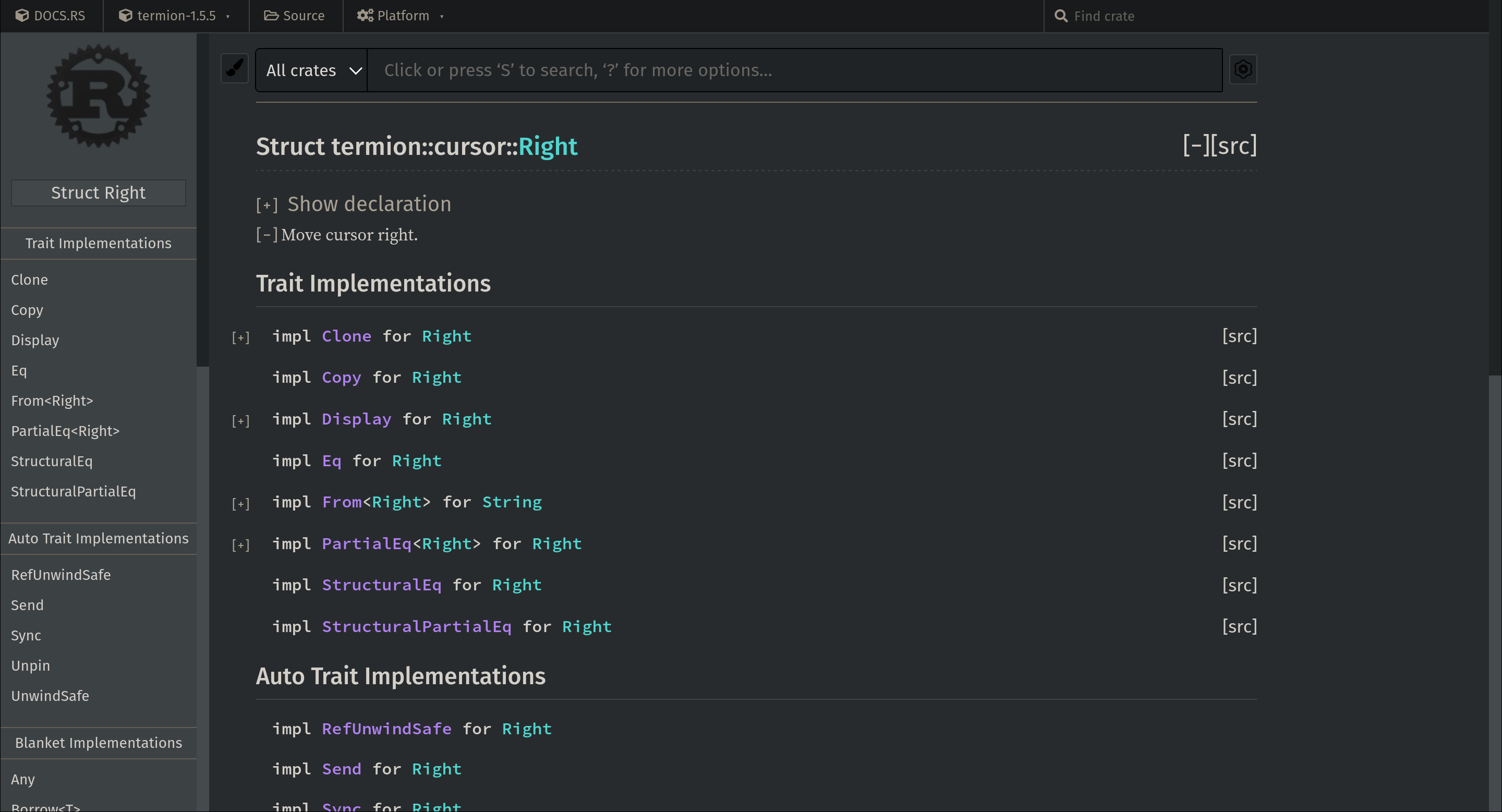Screen dimensions: 1502x812
Task: Click RefUnwindSafe trait in auto impls
Action: click(x=386, y=729)
